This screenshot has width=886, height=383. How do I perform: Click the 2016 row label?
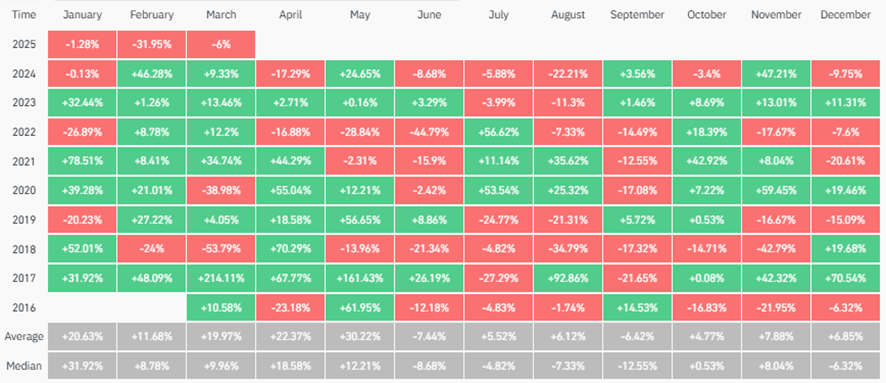[23, 308]
